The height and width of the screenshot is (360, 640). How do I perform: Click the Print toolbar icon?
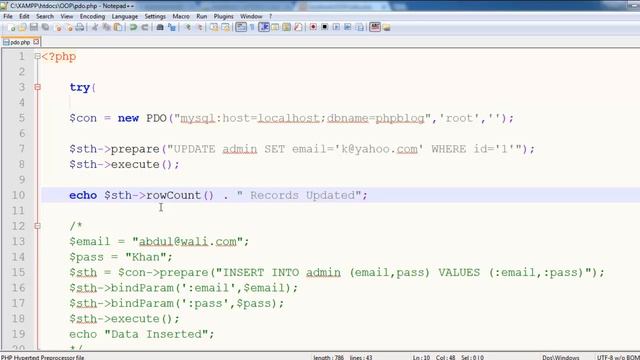click(80, 27)
